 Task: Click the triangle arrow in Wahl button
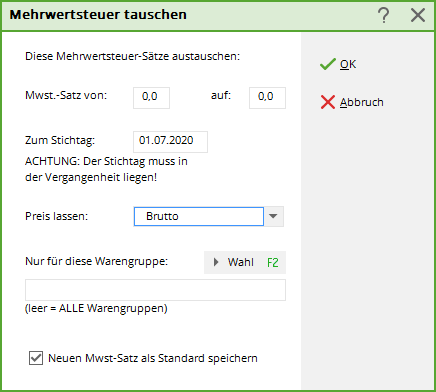tap(216, 262)
